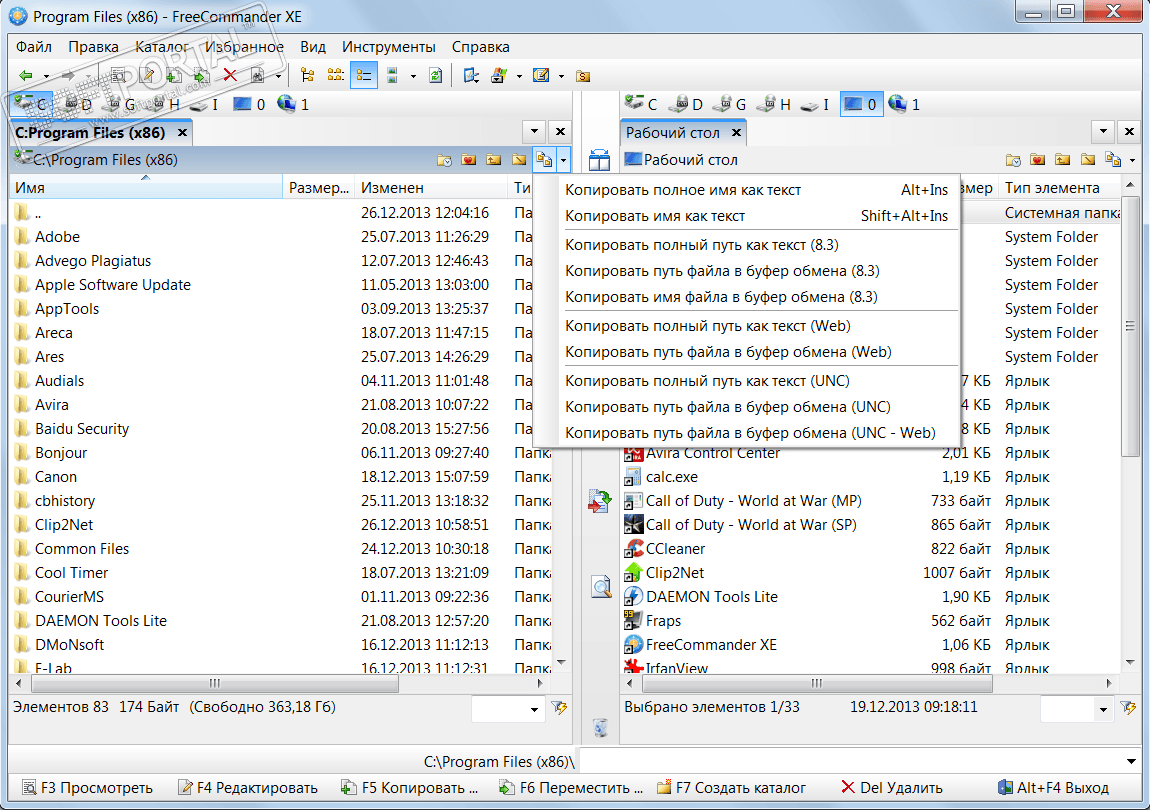1150x810 pixels.
Task: Click the View file toolbar icon
Action: point(117,76)
